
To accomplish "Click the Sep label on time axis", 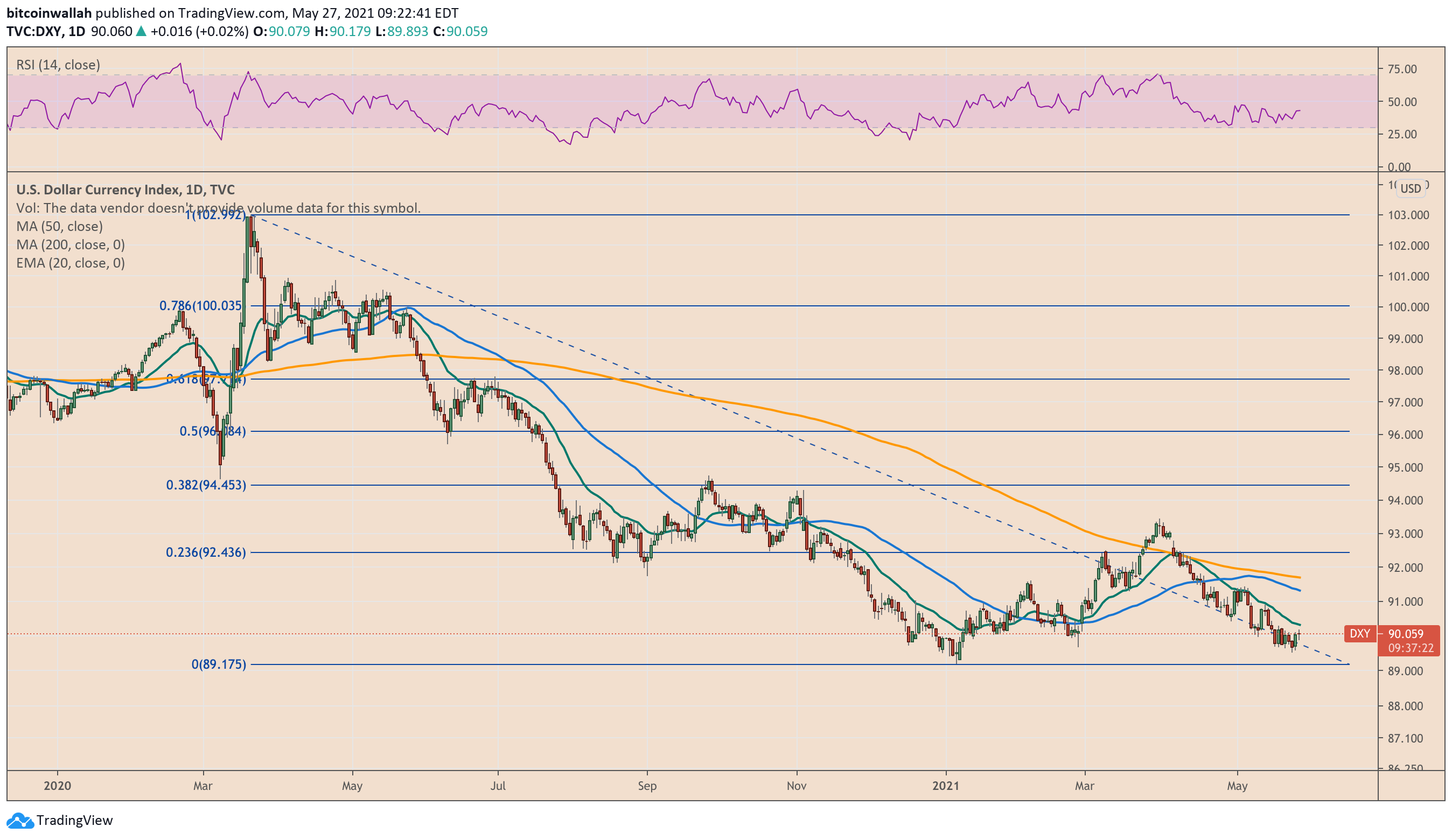I will [x=647, y=786].
